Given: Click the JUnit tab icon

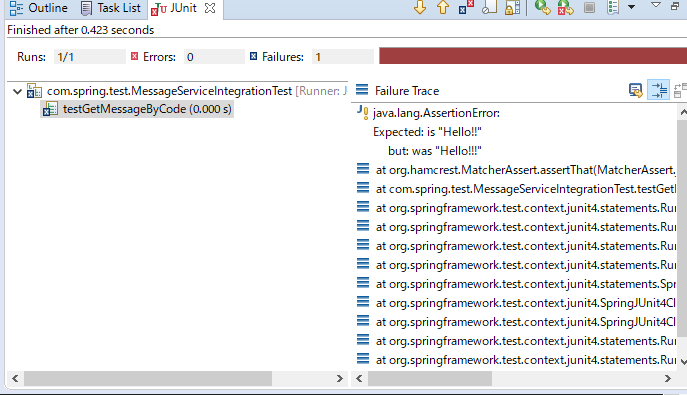Looking at the screenshot, I should click(x=159, y=9).
